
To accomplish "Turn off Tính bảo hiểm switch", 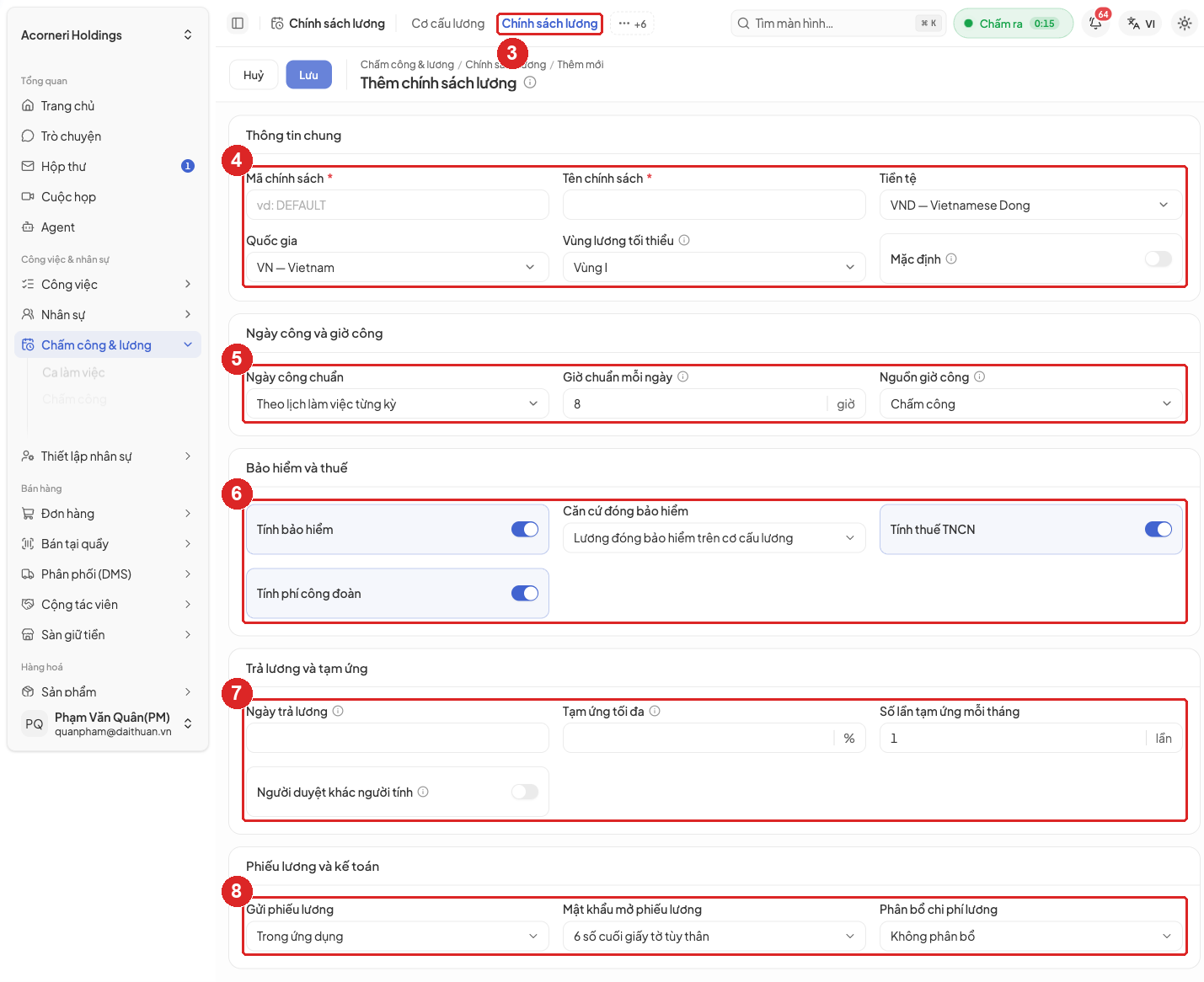I will (x=524, y=529).
